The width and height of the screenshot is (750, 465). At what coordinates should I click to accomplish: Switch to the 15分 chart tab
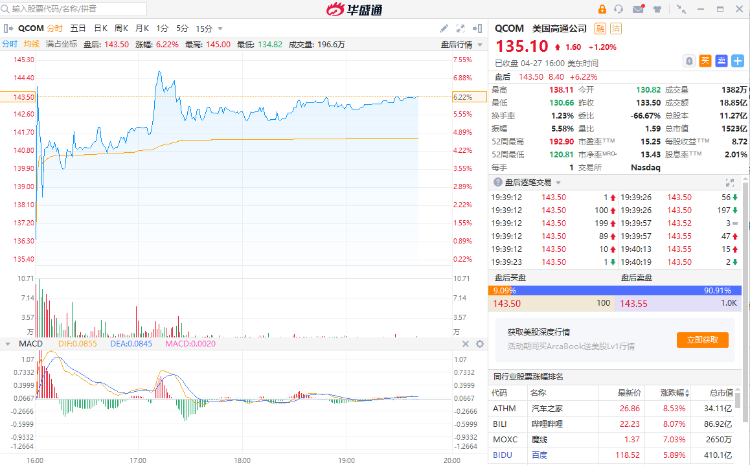click(x=204, y=29)
